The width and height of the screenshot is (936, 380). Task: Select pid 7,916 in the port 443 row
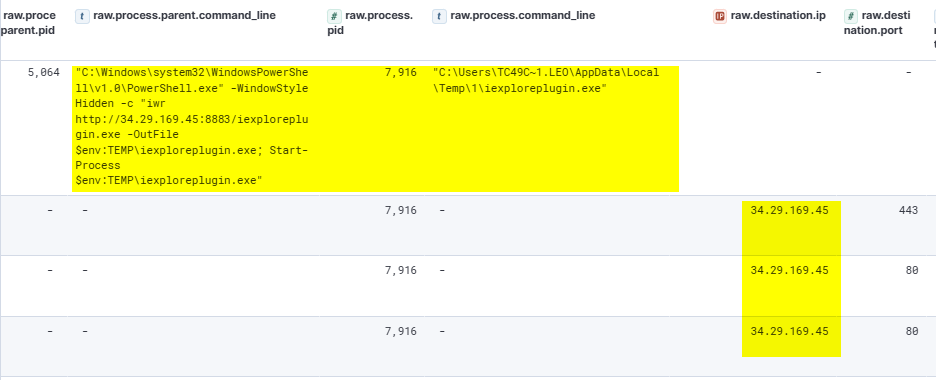click(x=401, y=210)
